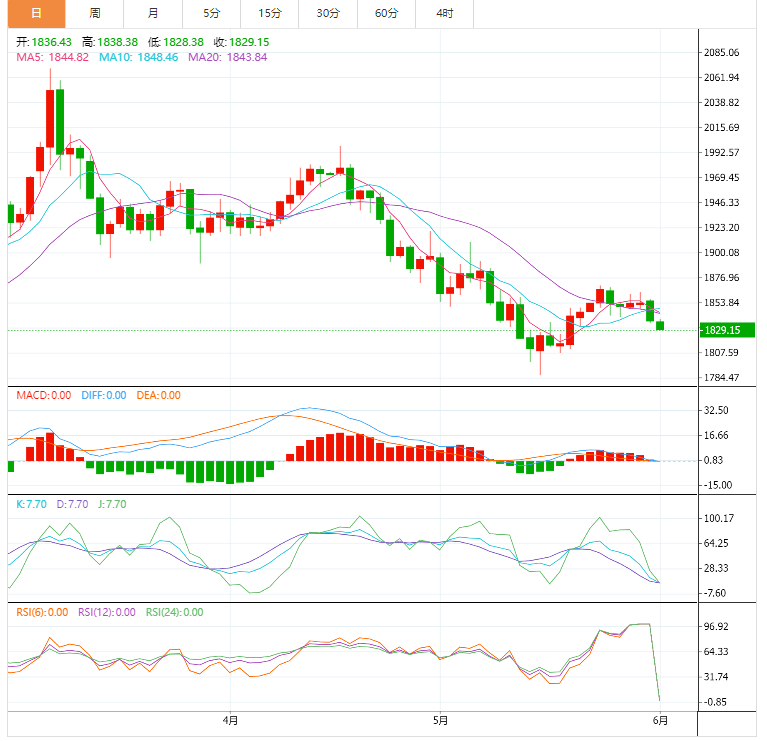Click the DEA:0.00 indicator label
The height and width of the screenshot is (741, 767).
(x=158, y=395)
